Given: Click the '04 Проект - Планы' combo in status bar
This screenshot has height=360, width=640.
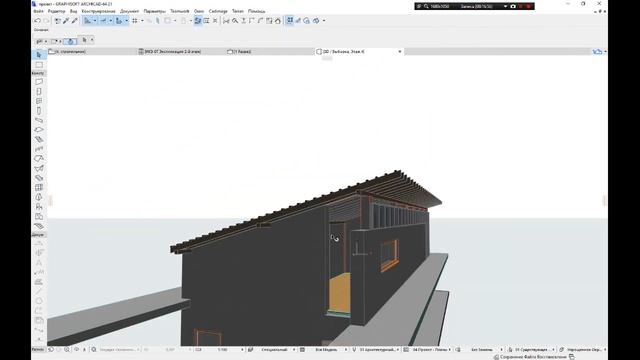Looking at the screenshot, I should 431,350.
